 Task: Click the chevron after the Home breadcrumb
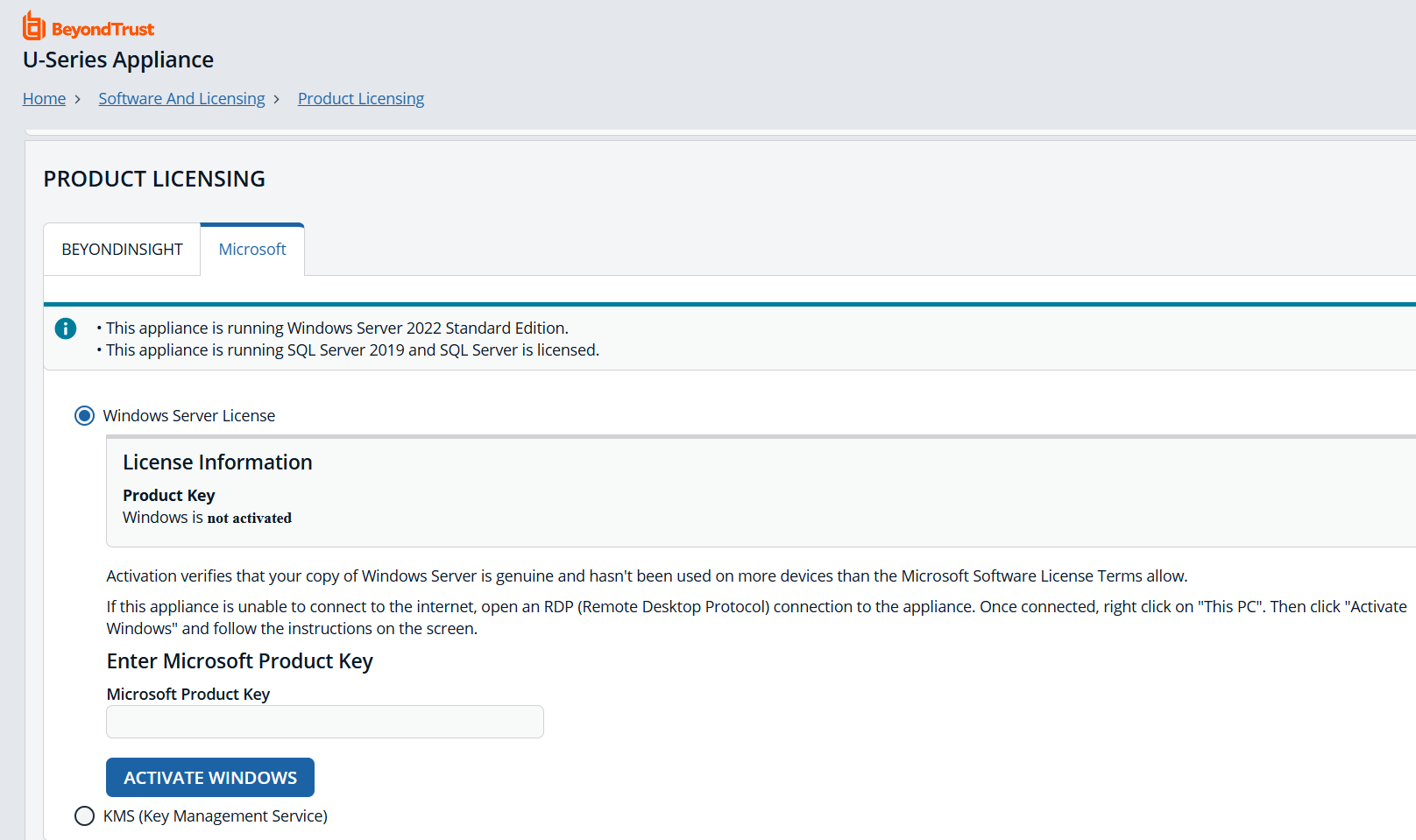coord(78,100)
